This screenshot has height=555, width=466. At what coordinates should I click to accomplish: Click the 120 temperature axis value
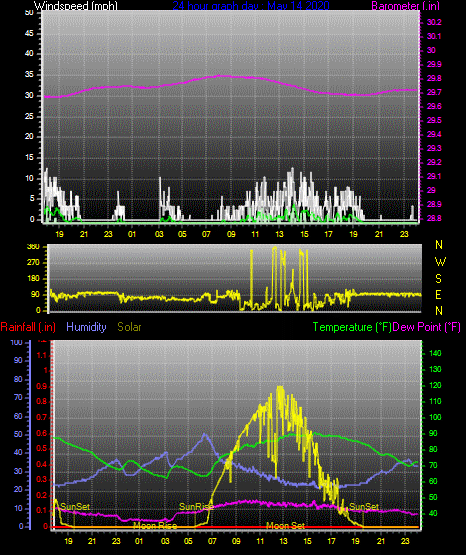click(435, 385)
